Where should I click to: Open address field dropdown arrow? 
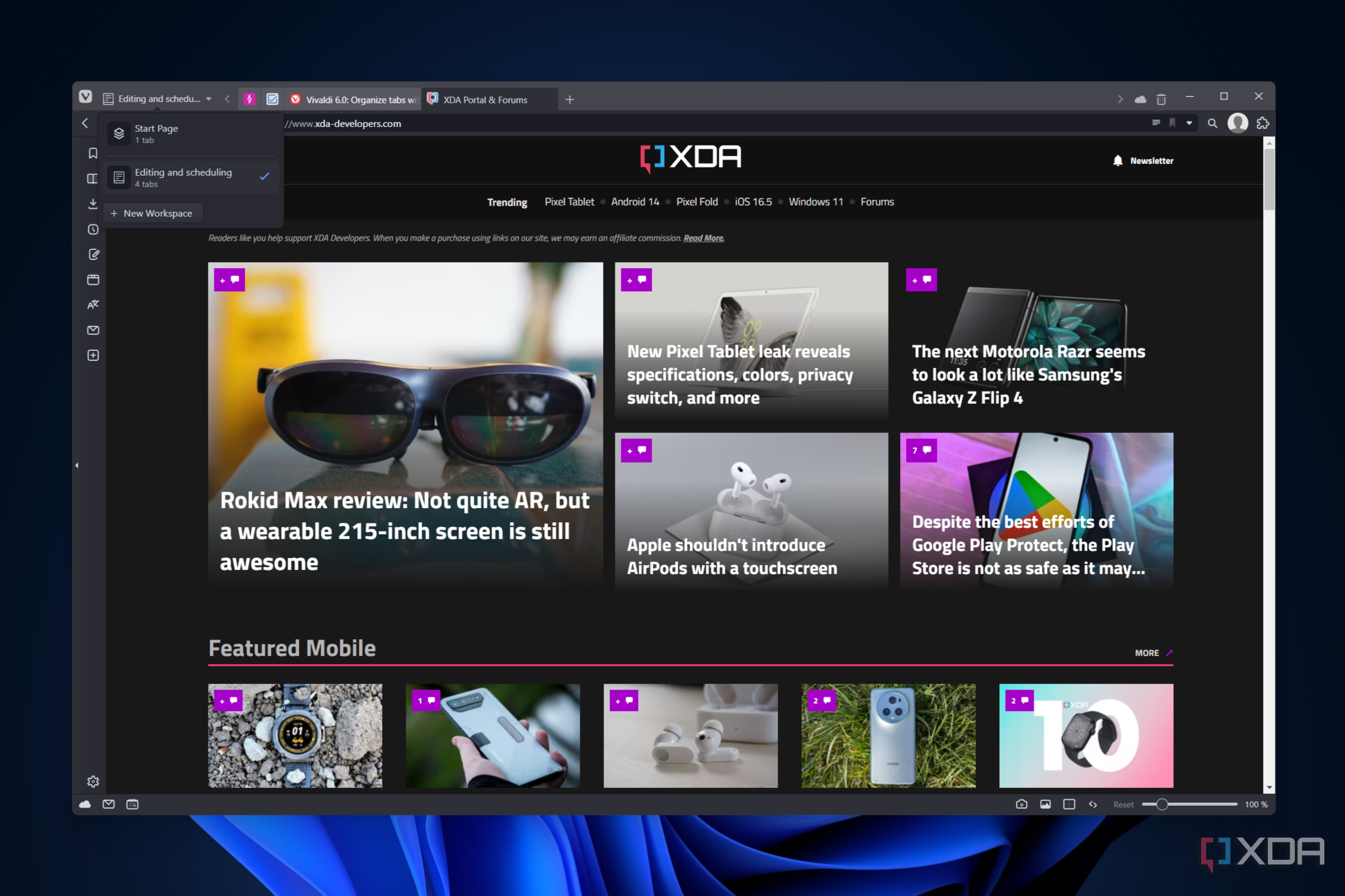1189,123
